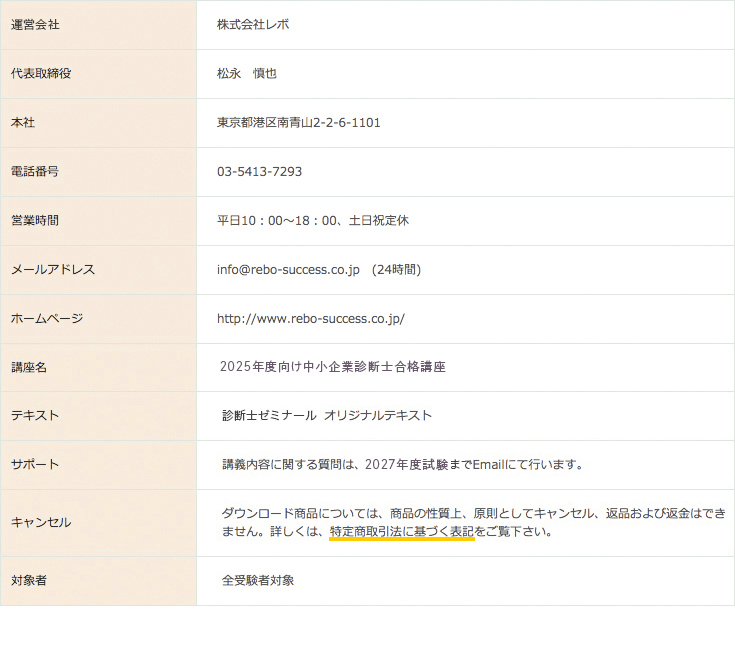Viewport: 735px width, 656px height.
Task: Select the URL http://www.rebo-success.co.jp/
Action: coord(311,319)
